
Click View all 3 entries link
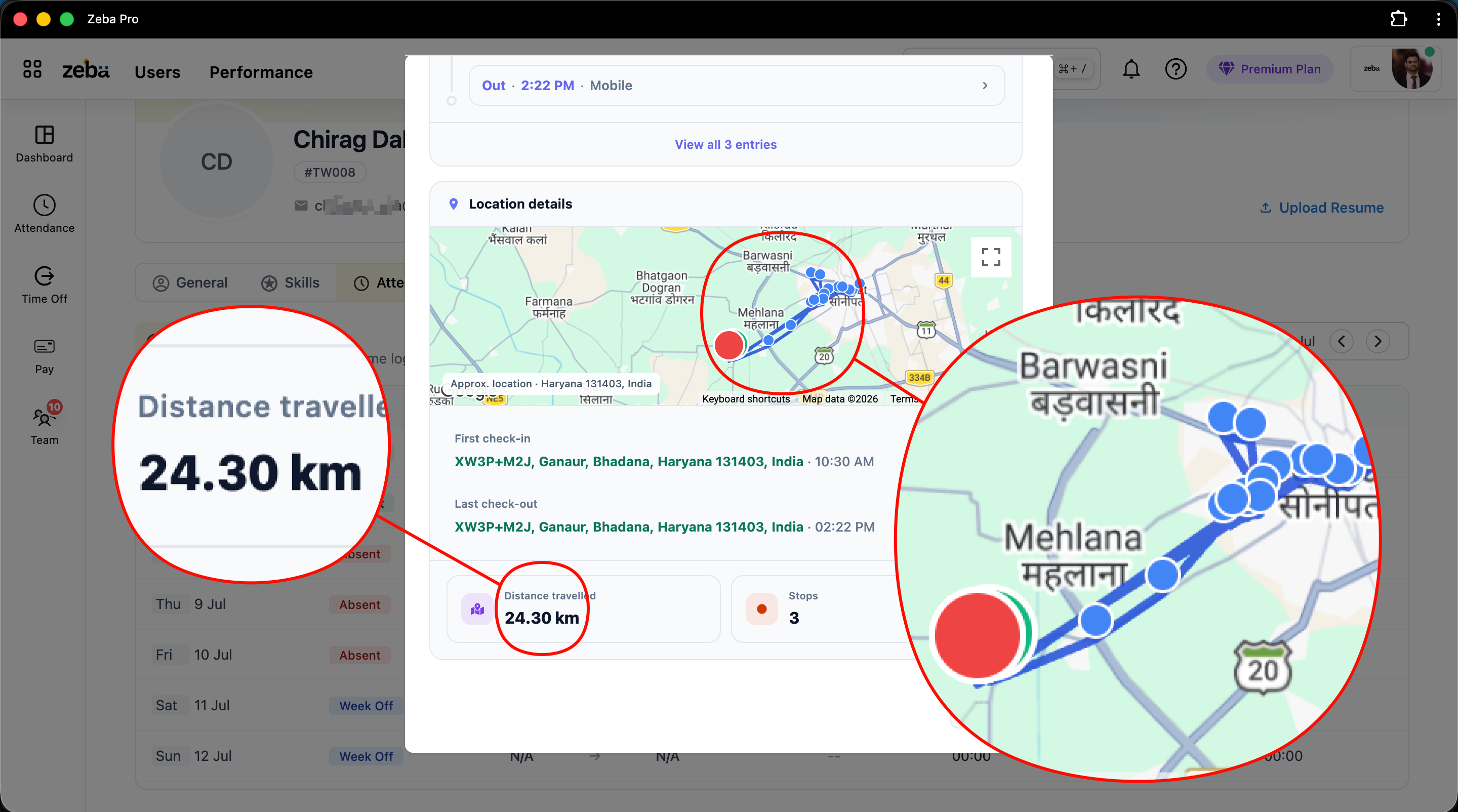click(x=725, y=145)
